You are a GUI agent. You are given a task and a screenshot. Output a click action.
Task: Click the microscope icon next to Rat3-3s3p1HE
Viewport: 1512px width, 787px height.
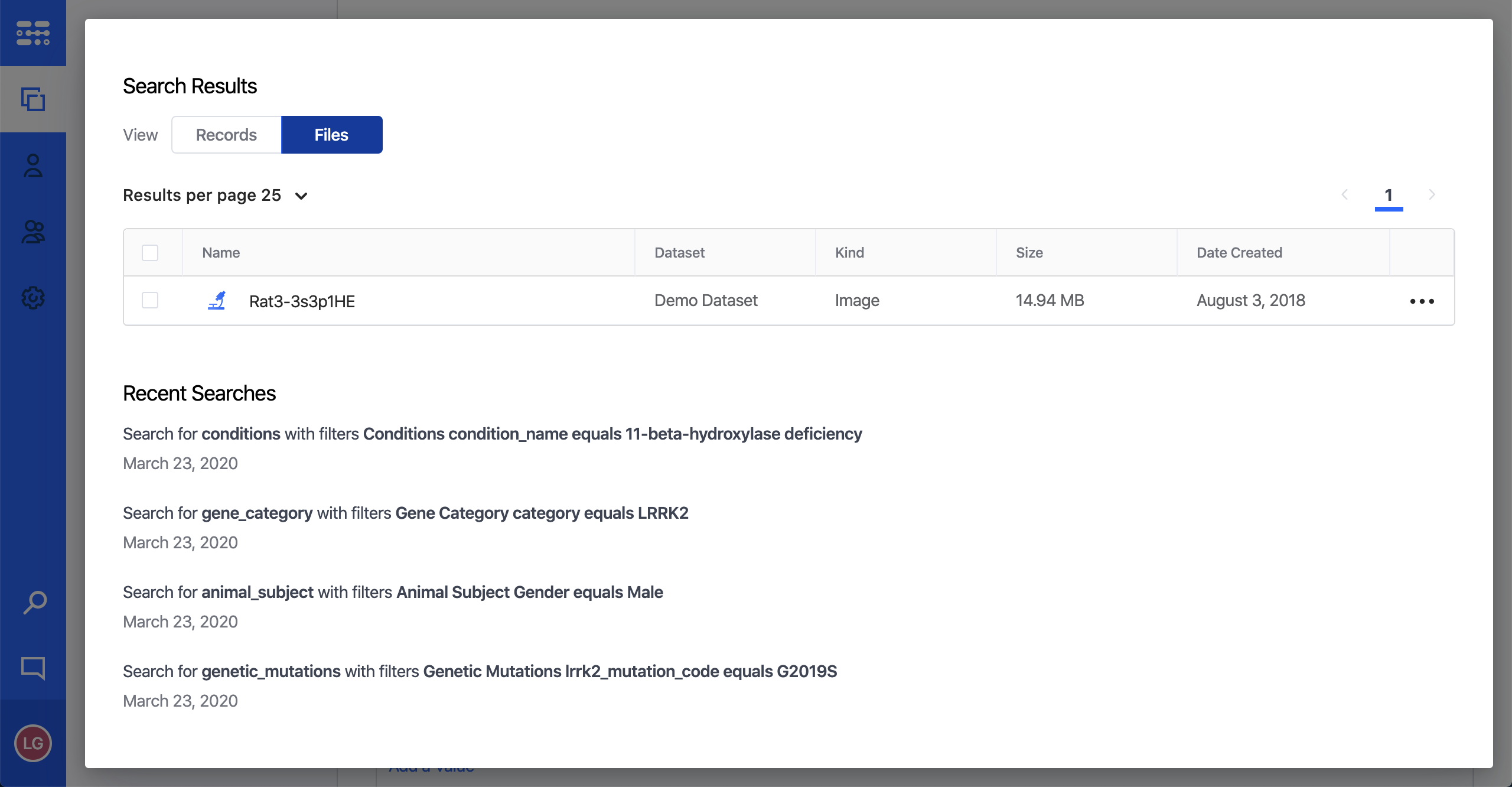coord(217,300)
